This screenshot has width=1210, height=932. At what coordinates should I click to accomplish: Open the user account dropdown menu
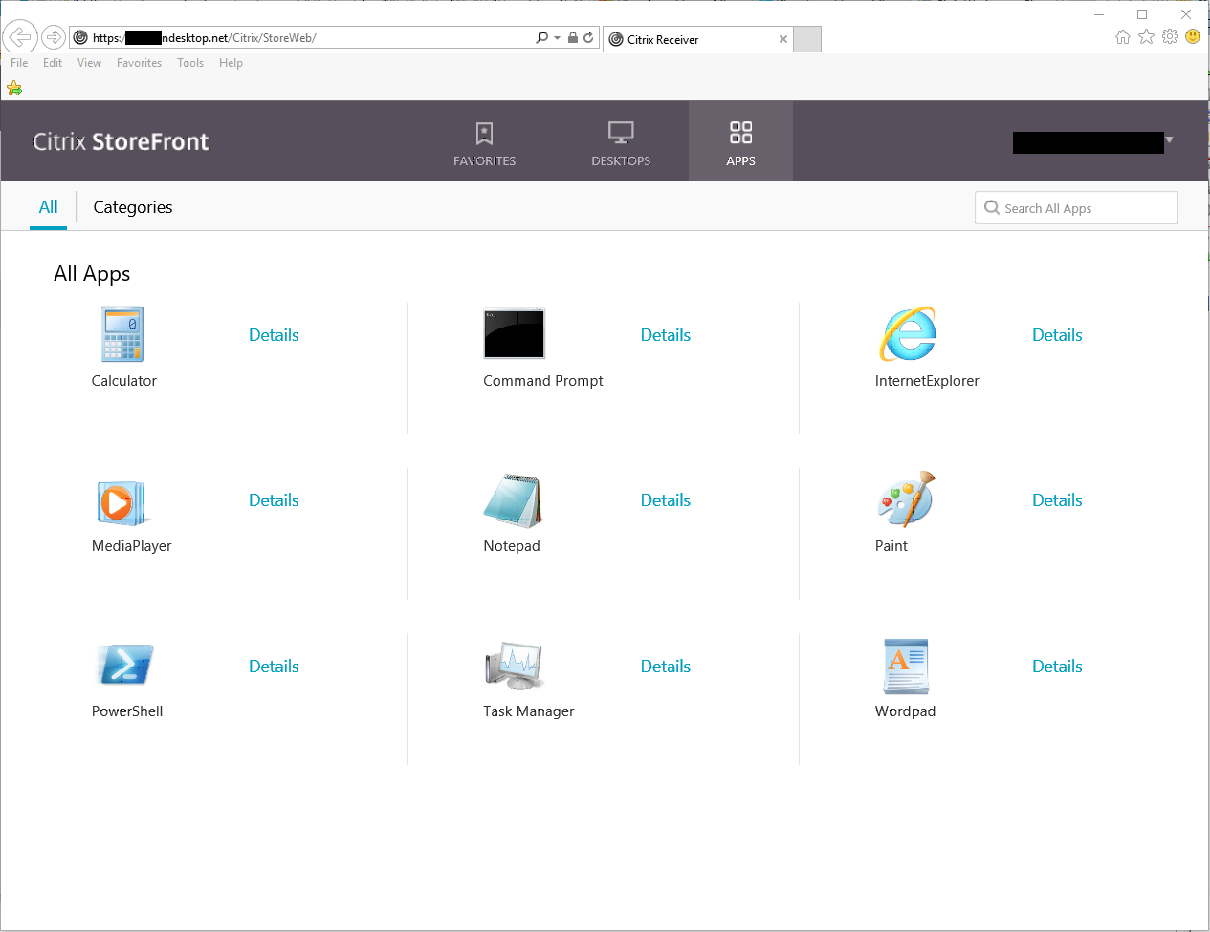[x=1093, y=142]
